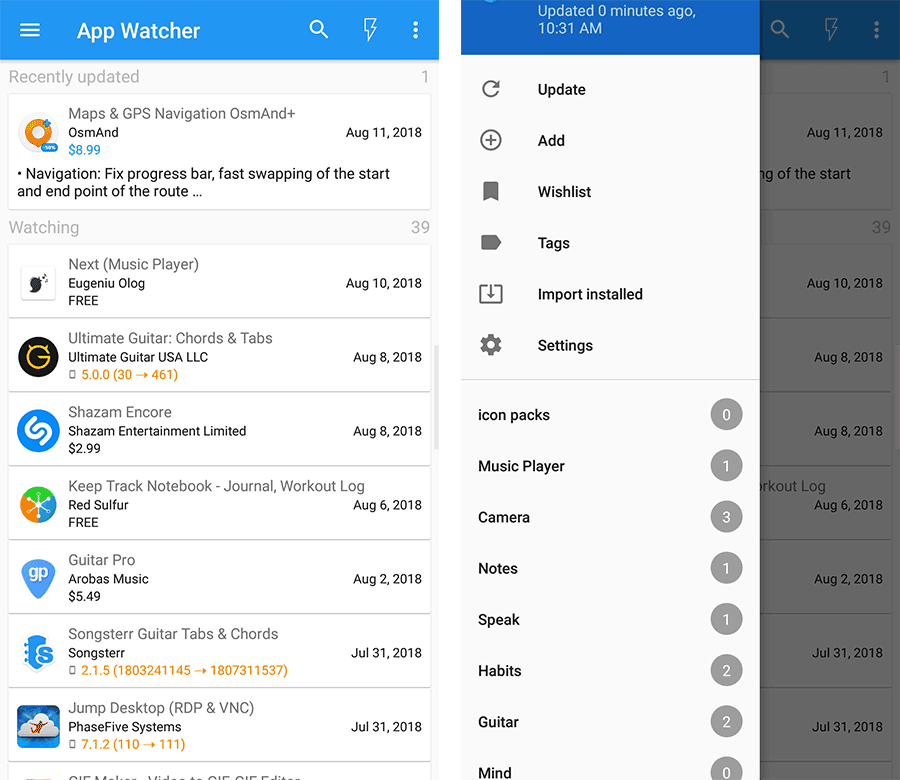Tap version 5.0.0 (30 → 461) text

(129, 375)
